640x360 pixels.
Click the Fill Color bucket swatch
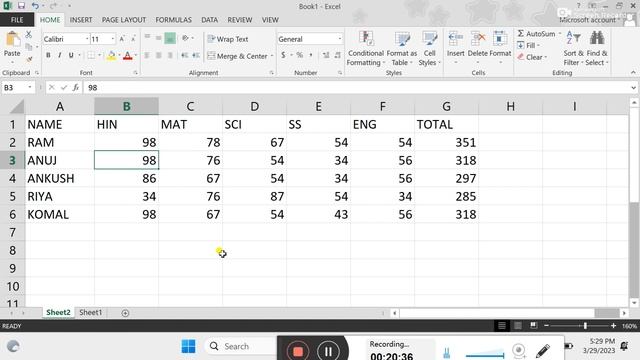[111, 56]
